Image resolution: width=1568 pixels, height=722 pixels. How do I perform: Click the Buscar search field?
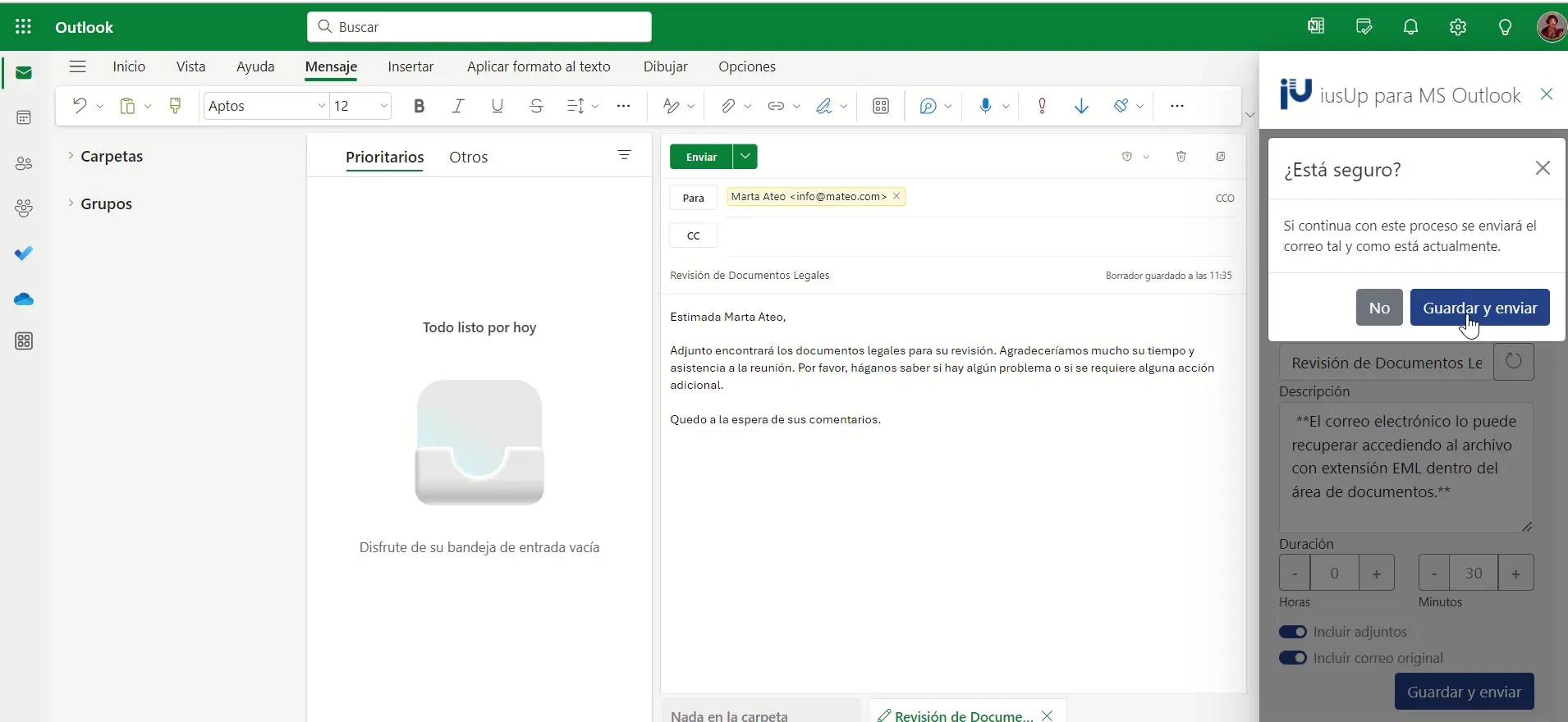coord(479,27)
